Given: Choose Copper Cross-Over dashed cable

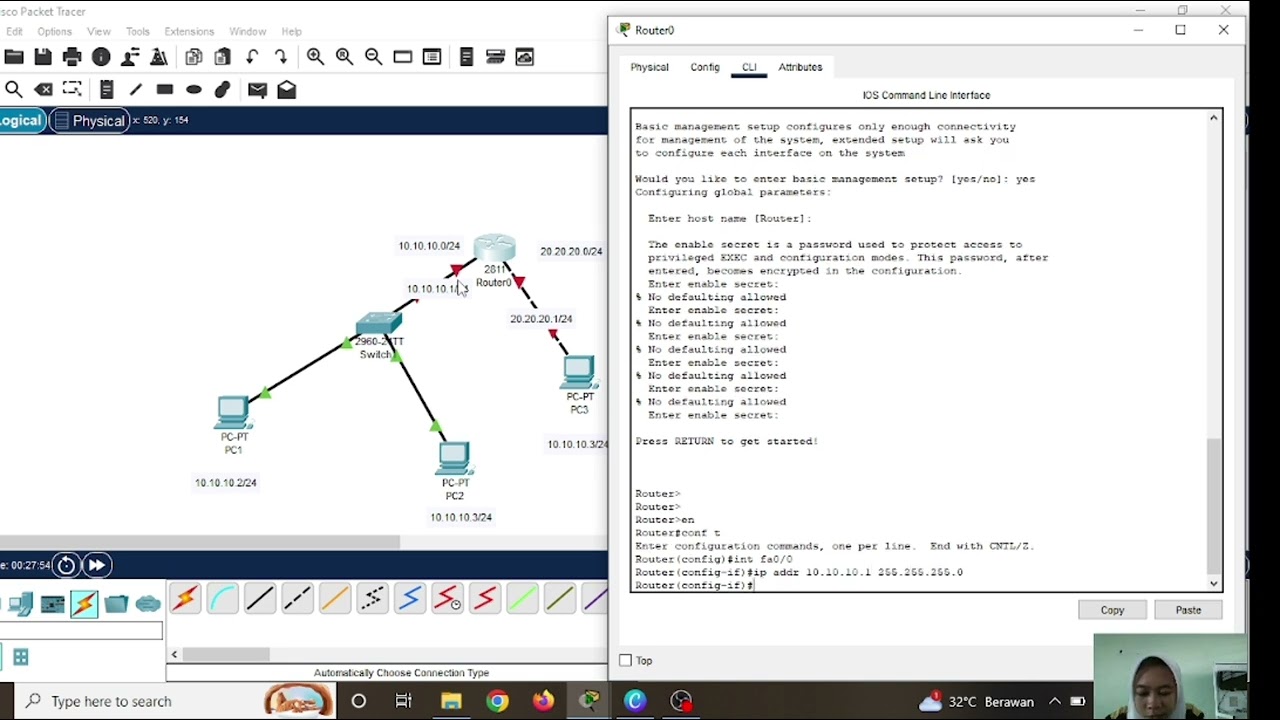Looking at the screenshot, I should [x=297, y=599].
